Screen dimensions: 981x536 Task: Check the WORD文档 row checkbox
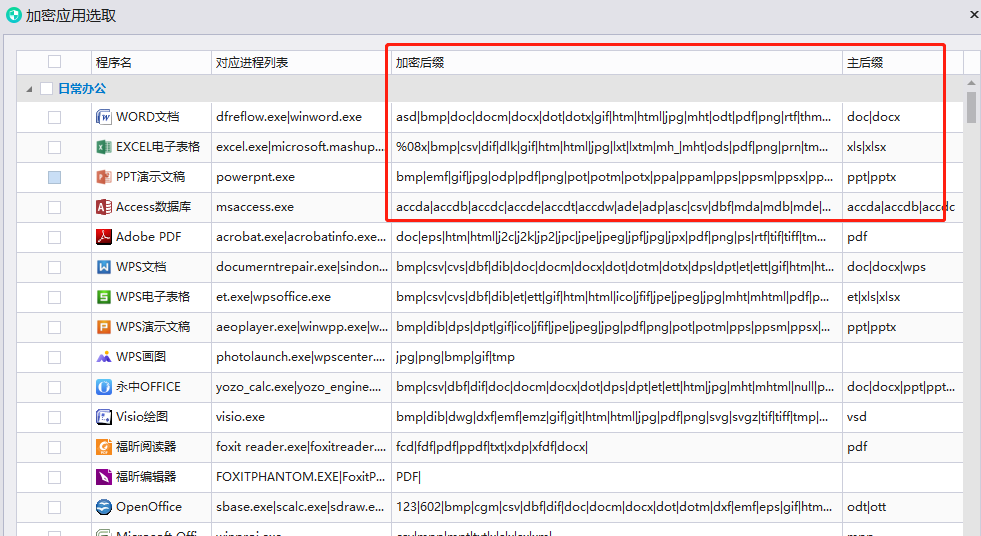(x=54, y=117)
